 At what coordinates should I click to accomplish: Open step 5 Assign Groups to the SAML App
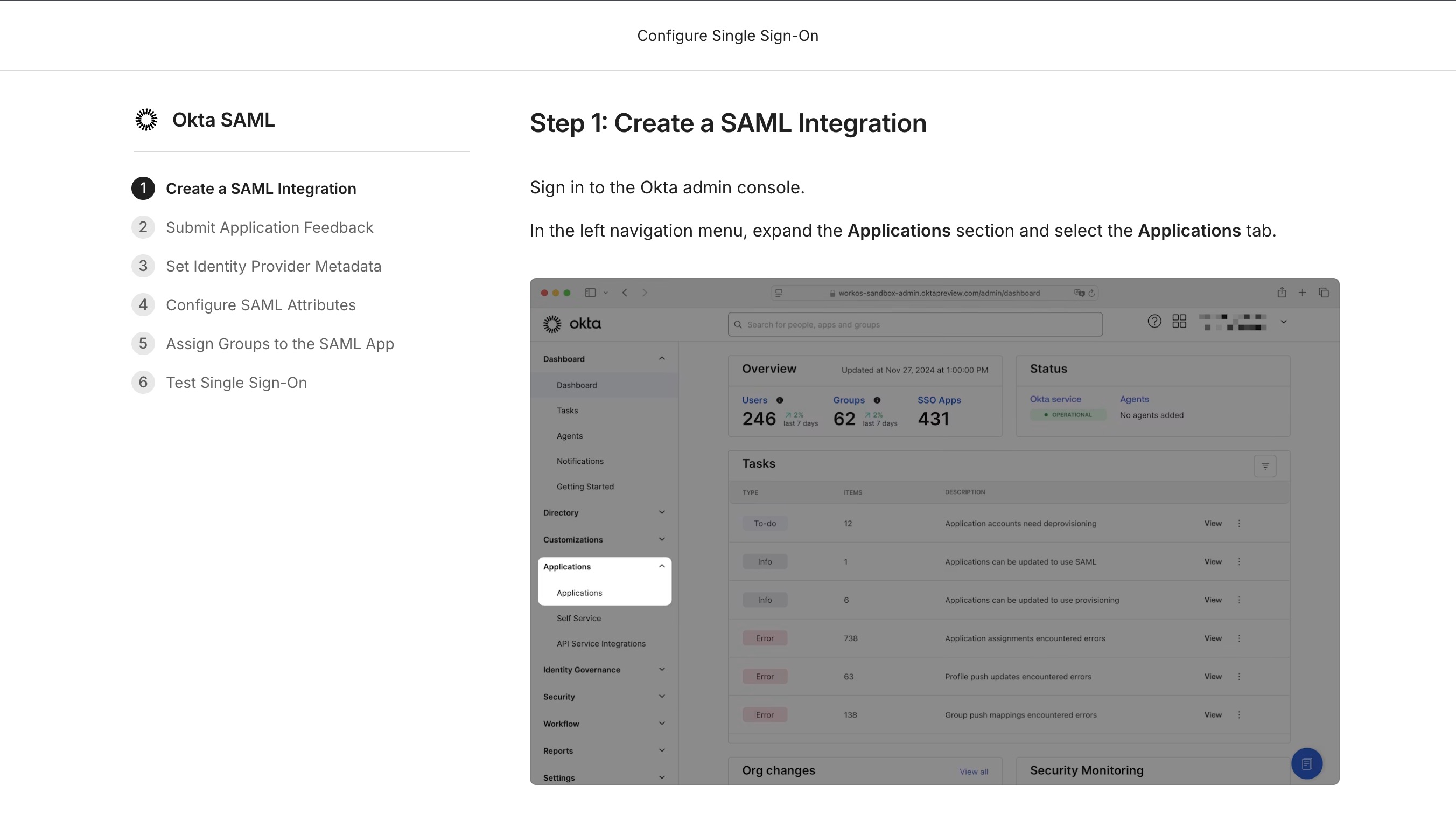(x=263, y=344)
